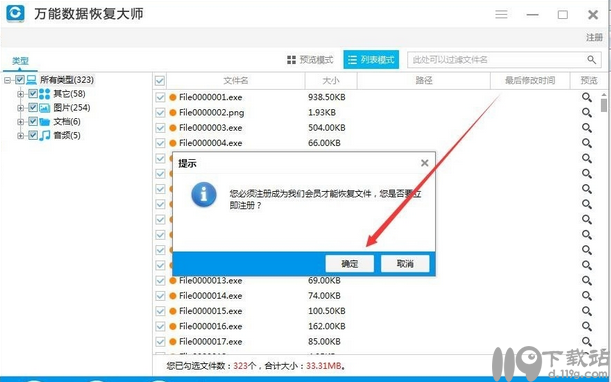
Task: Click the 取消 button
Action: point(405,264)
